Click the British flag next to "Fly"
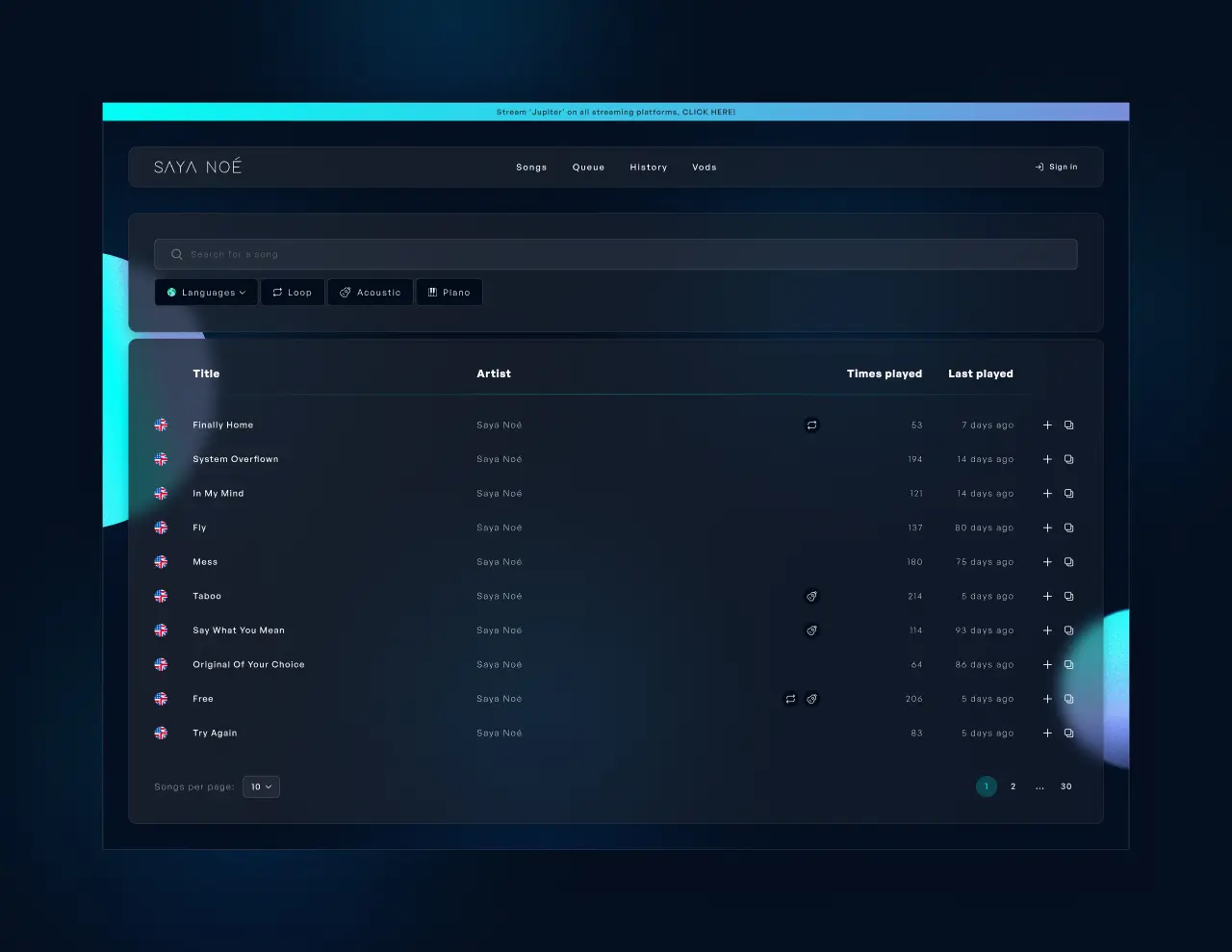This screenshot has width=1232, height=952. (160, 527)
